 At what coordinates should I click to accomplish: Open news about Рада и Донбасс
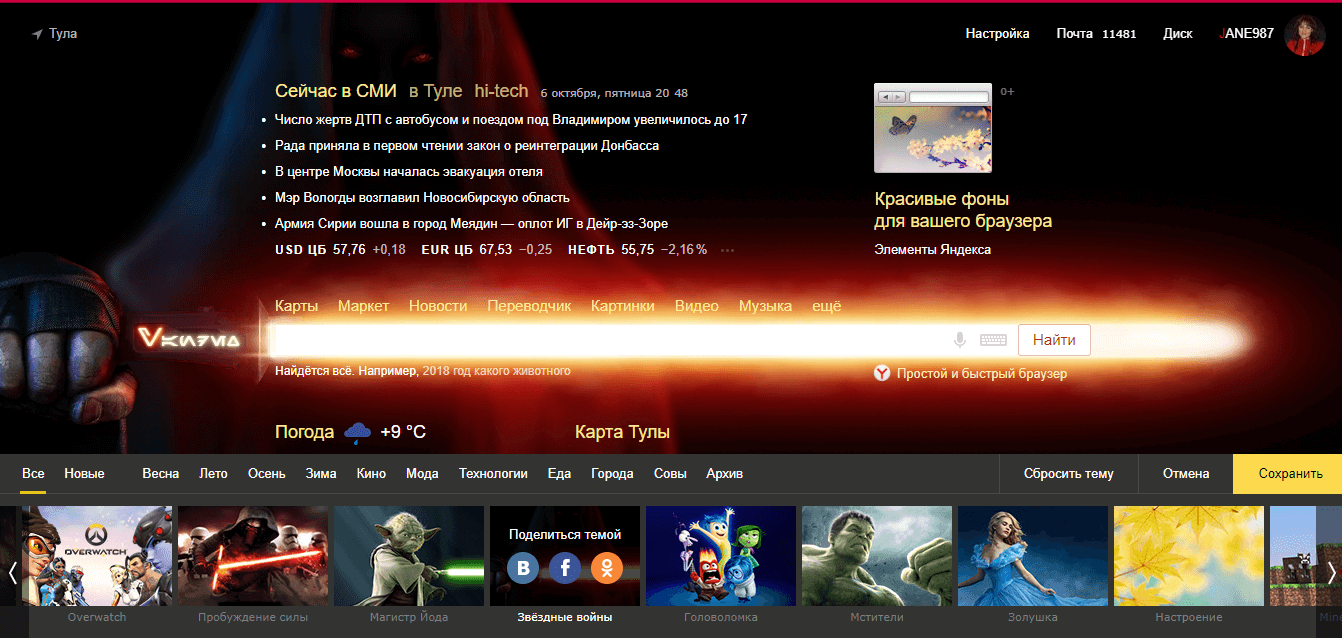467,146
